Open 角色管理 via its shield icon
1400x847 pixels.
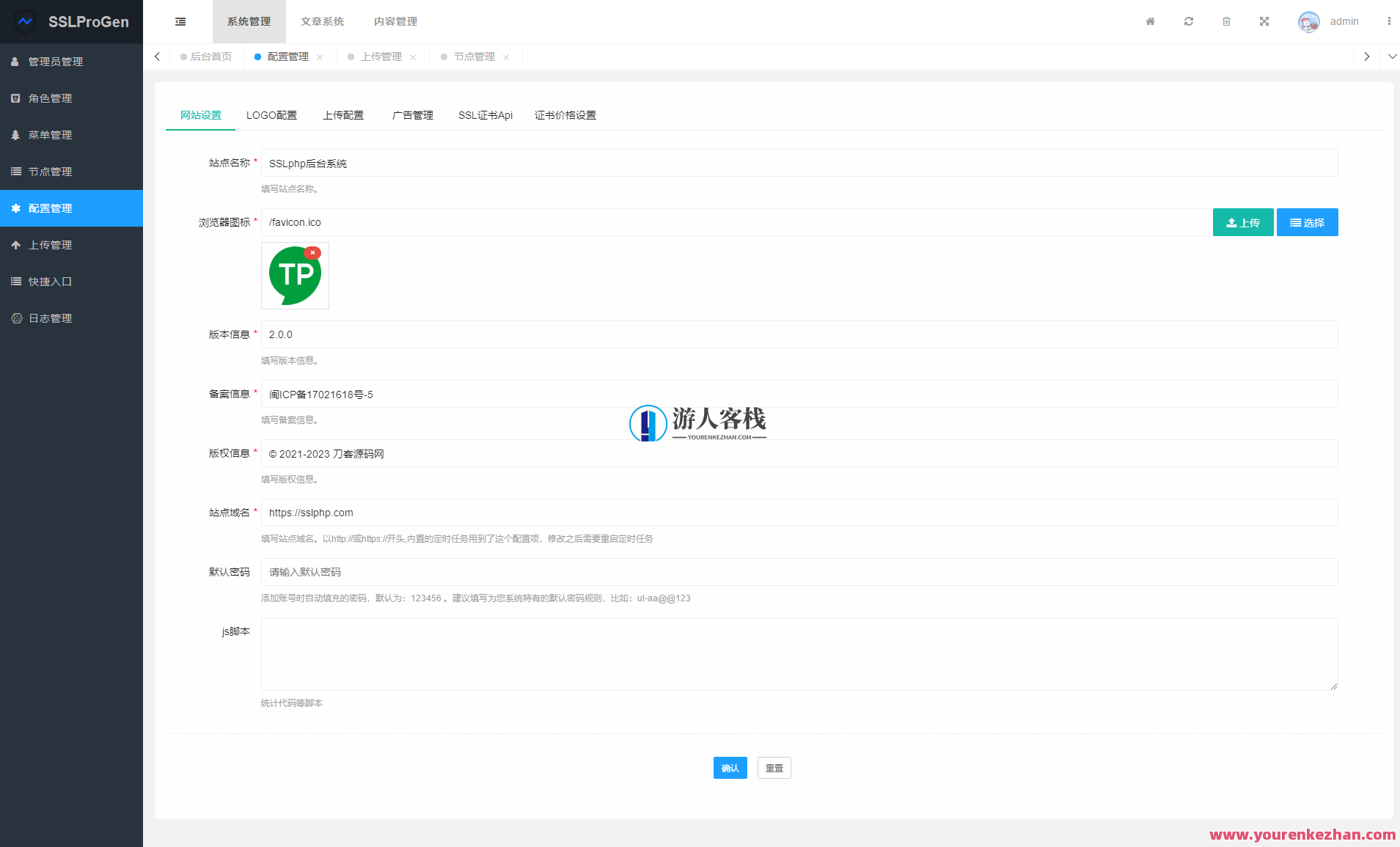pyautogui.click(x=16, y=98)
